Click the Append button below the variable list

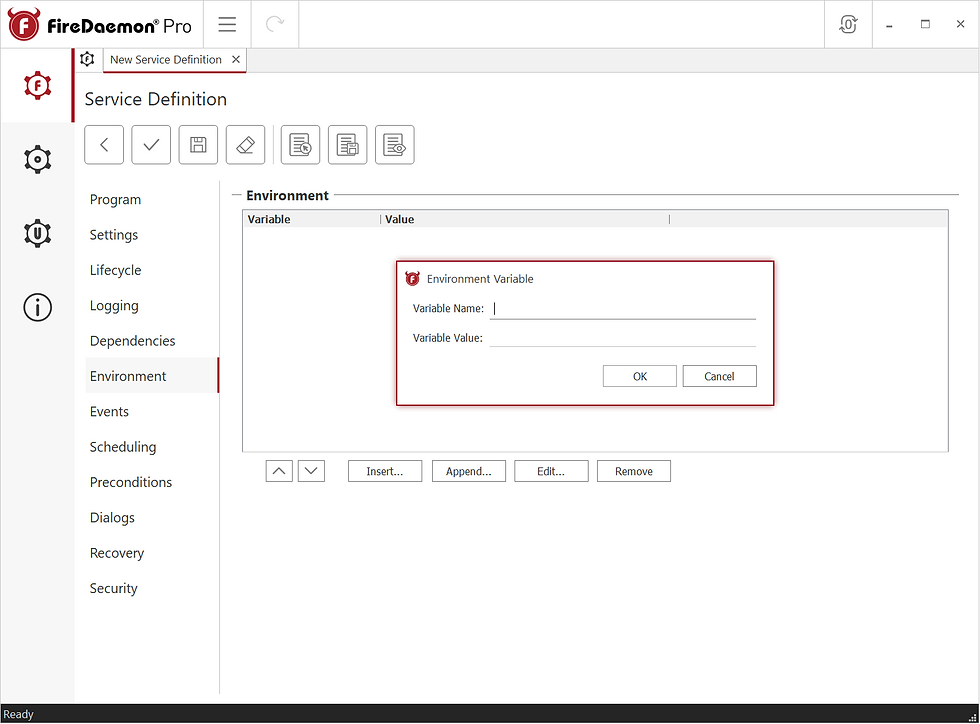tap(468, 470)
